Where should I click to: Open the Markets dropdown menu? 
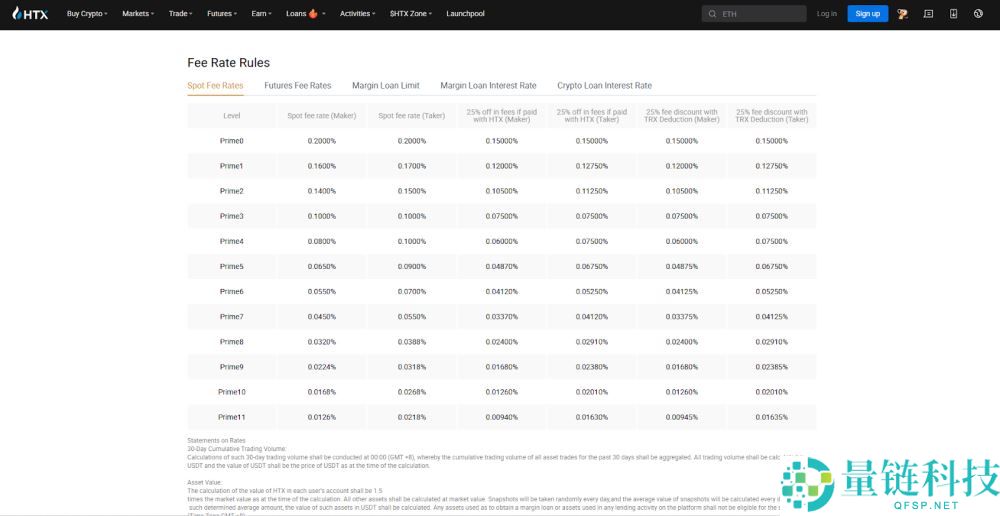[x=138, y=14]
